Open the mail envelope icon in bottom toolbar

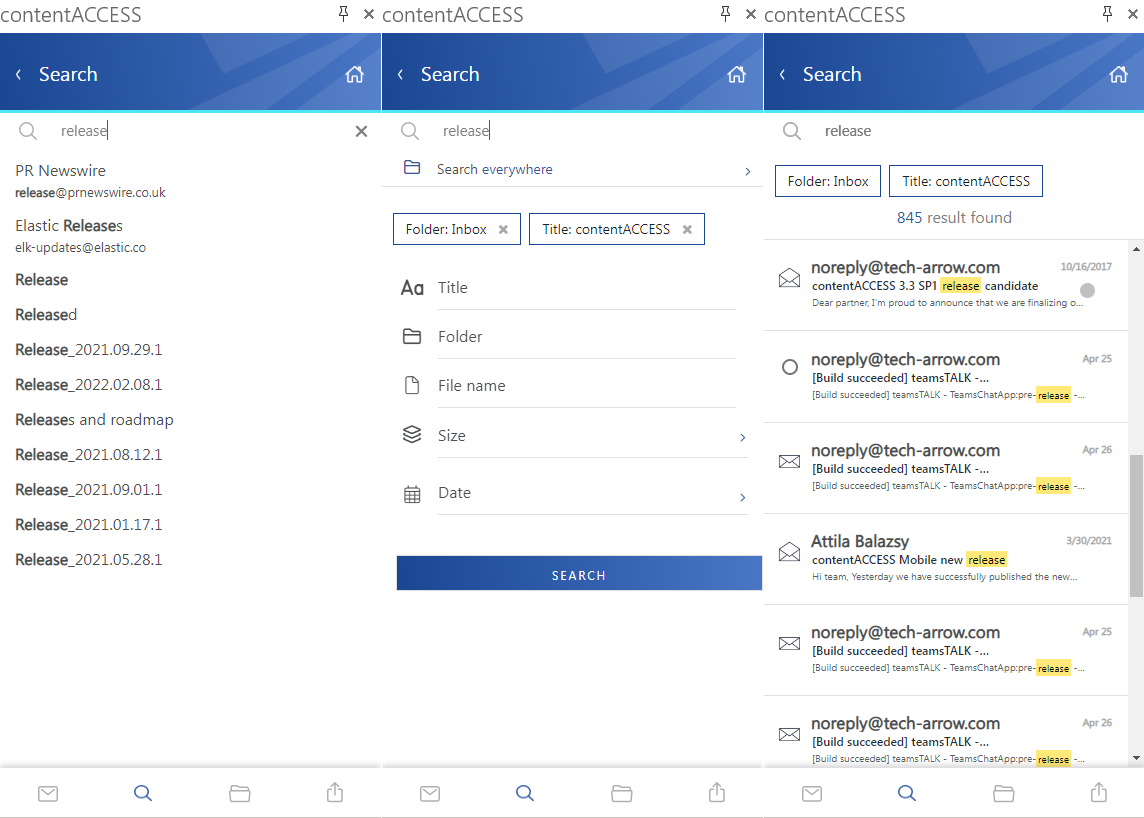pyautogui.click(x=48, y=793)
